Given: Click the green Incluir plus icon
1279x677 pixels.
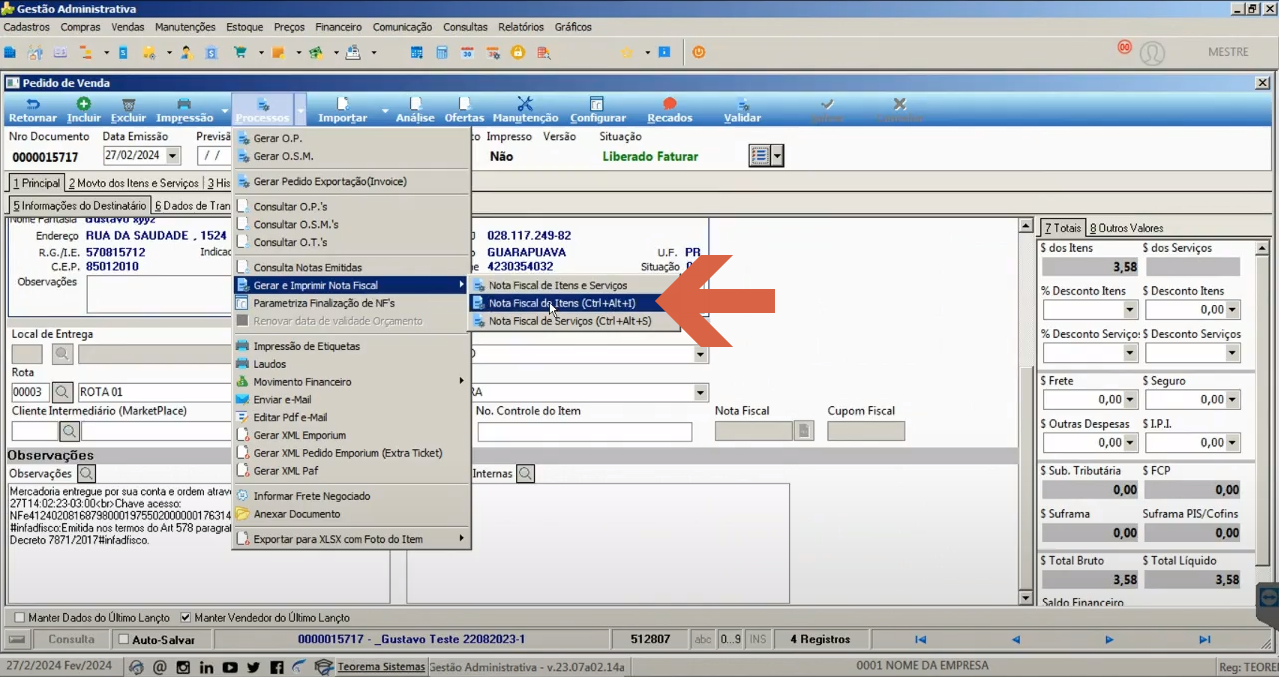Looking at the screenshot, I should [84, 104].
